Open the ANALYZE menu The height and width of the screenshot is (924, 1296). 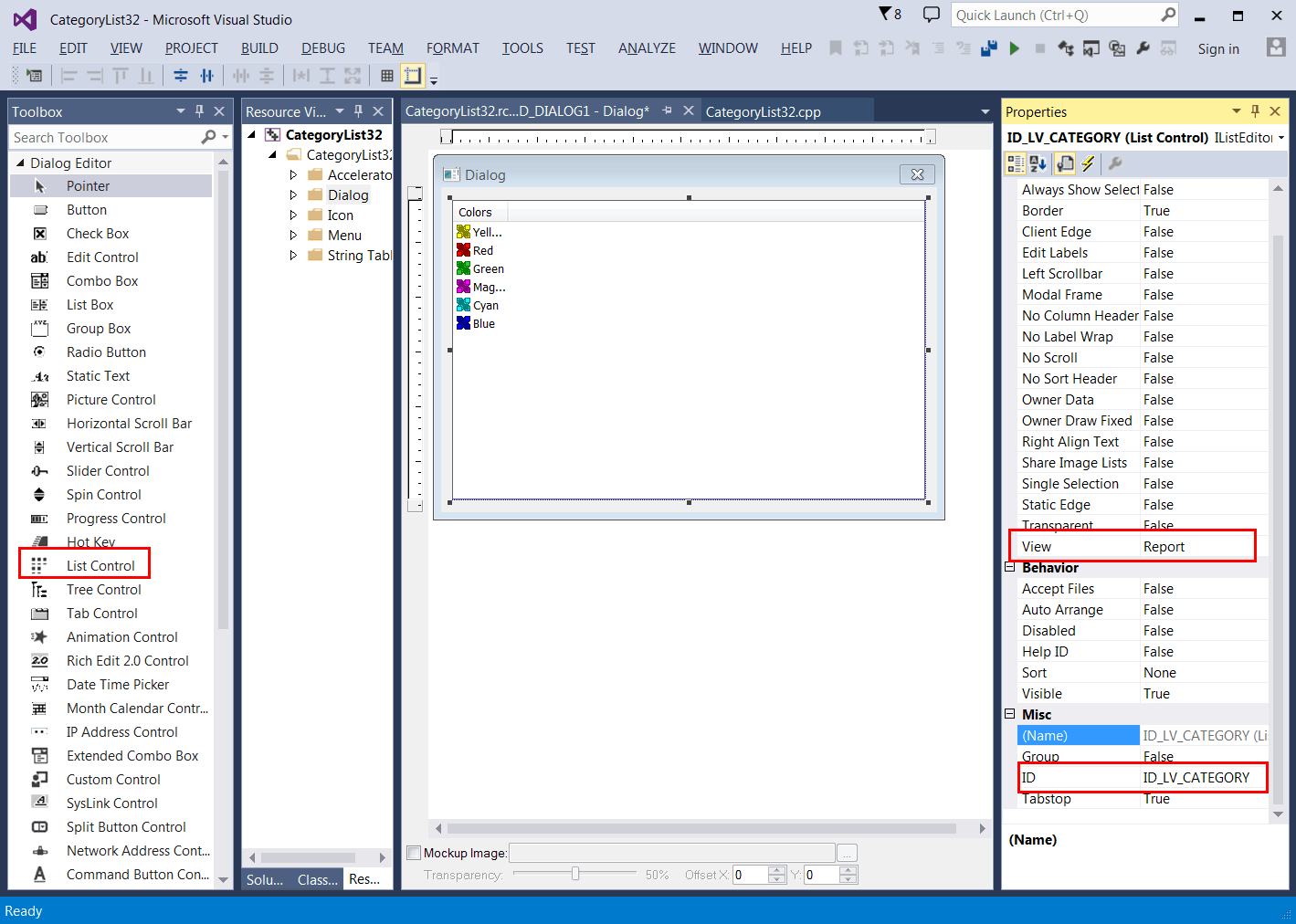tap(647, 48)
